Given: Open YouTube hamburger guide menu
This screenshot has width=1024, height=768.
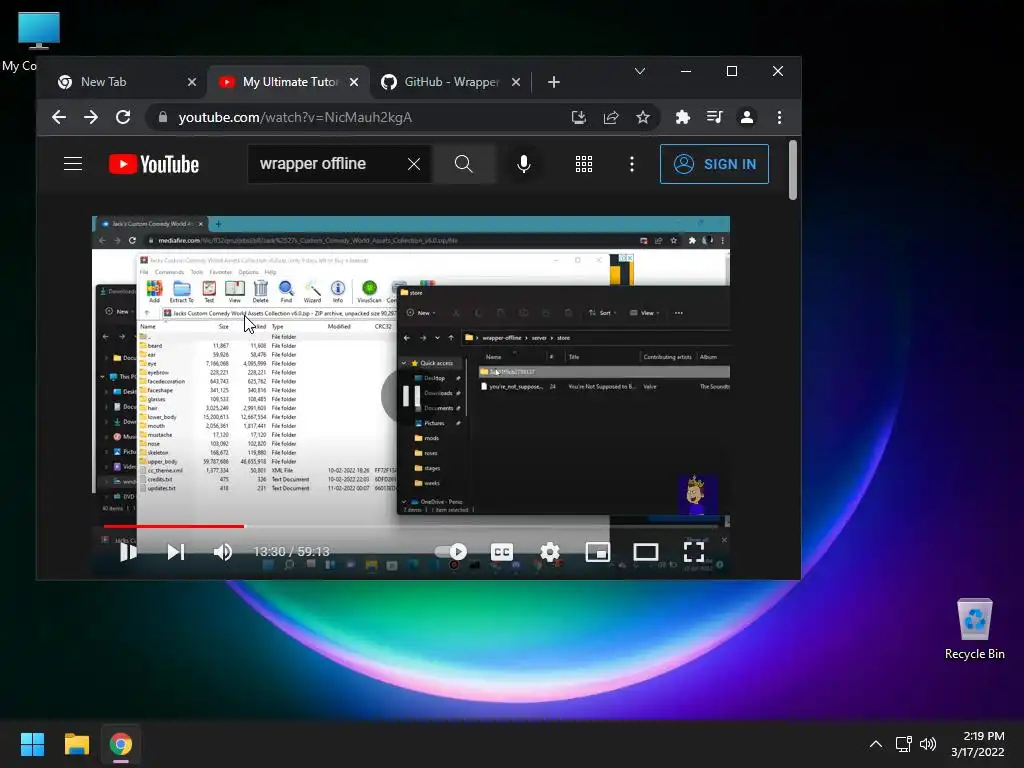Looking at the screenshot, I should (x=72, y=163).
